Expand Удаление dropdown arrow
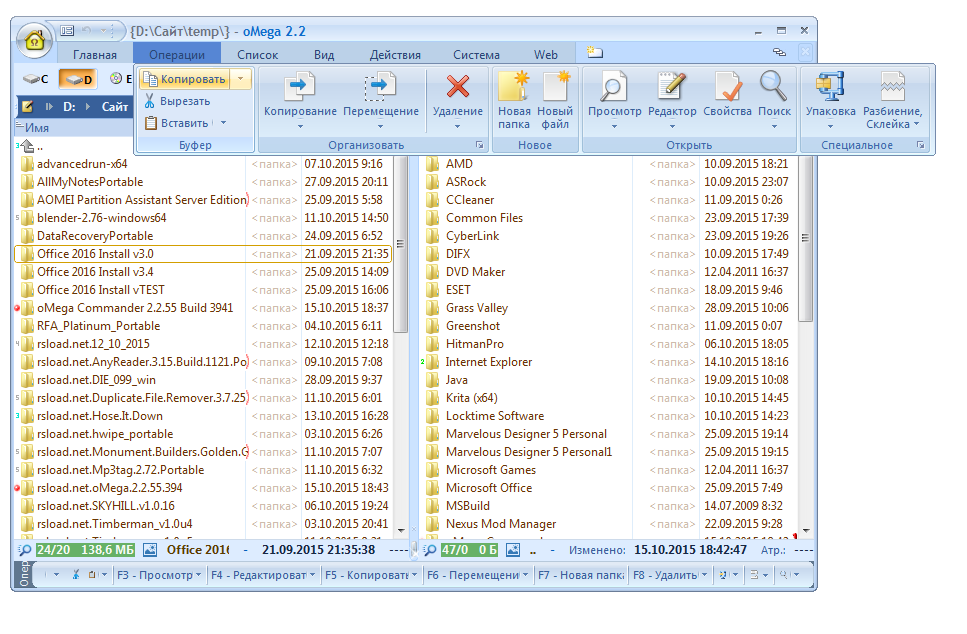 click(458, 126)
